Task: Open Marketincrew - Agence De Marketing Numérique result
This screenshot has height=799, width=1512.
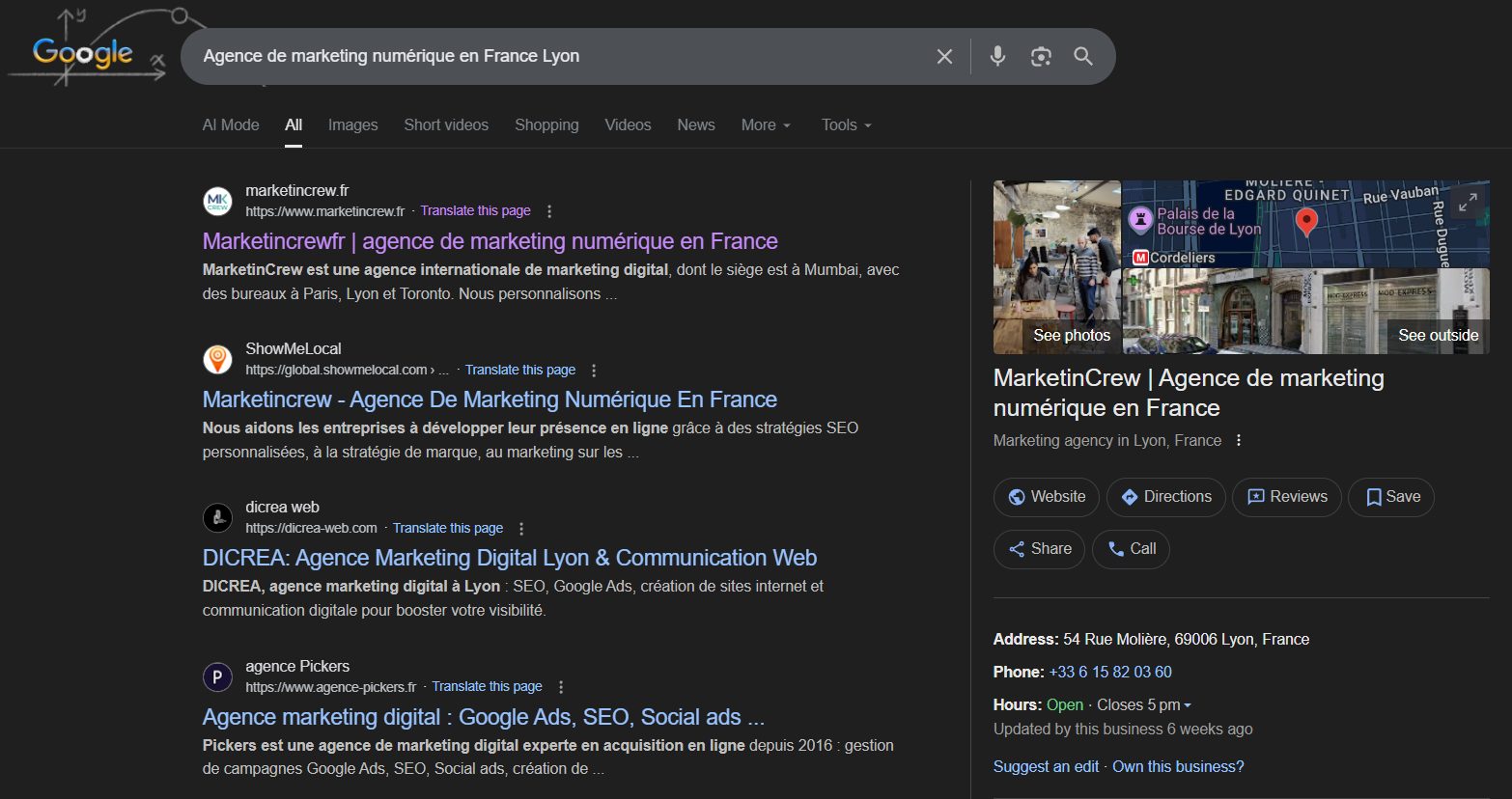Action: tap(490, 399)
